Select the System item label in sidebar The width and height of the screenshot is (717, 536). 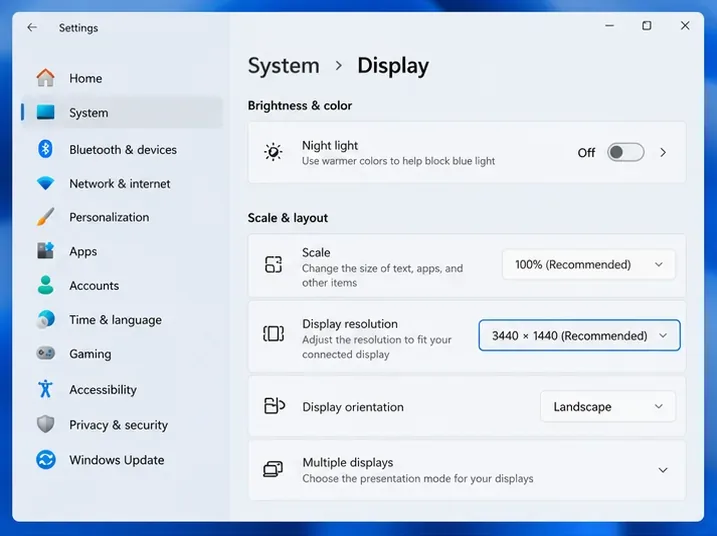[x=89, y=113]
